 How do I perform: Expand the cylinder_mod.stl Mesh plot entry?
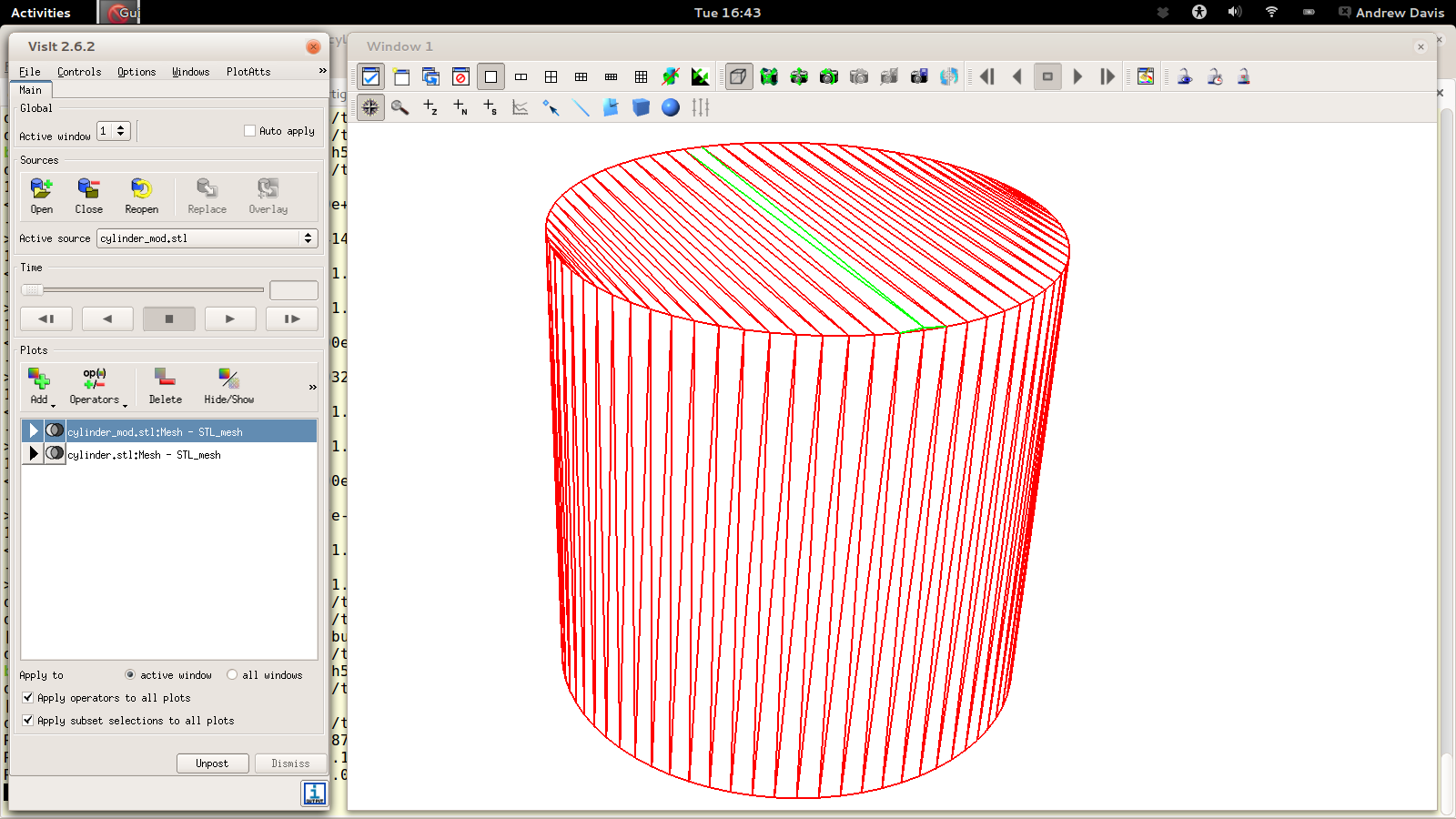pos(34,431)
